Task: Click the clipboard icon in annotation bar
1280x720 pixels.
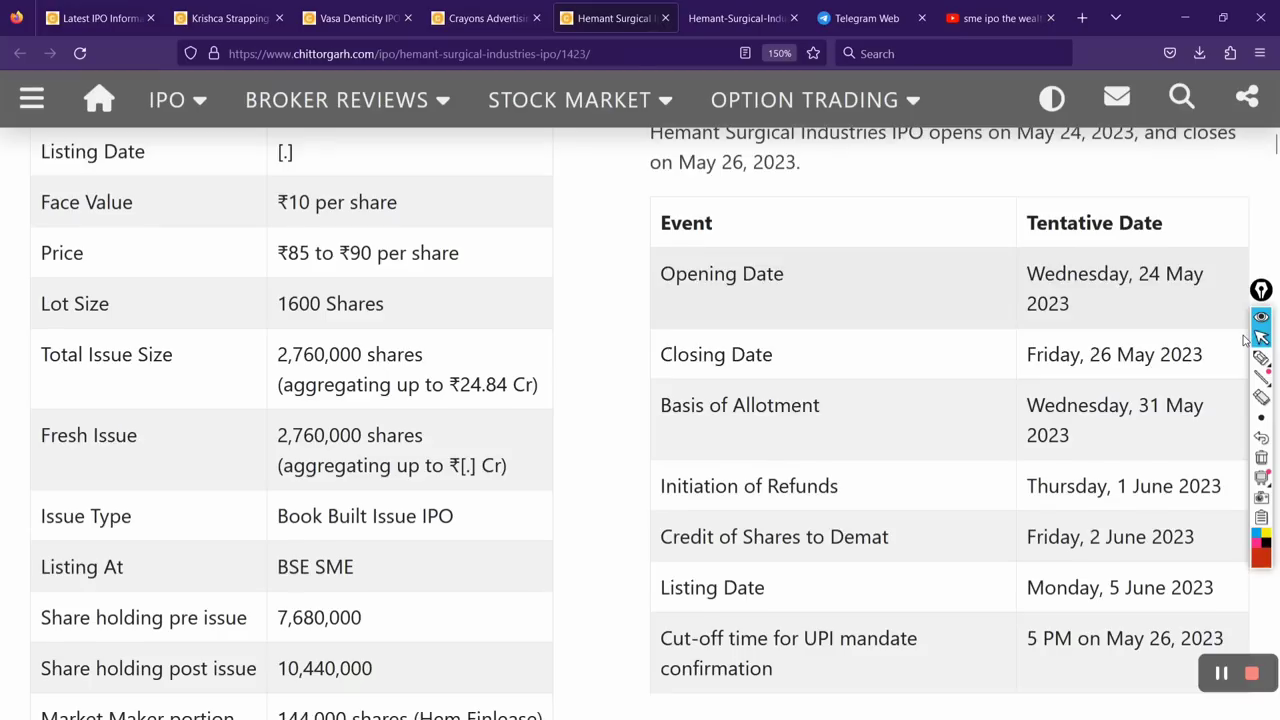Action: click(1261, 518)
